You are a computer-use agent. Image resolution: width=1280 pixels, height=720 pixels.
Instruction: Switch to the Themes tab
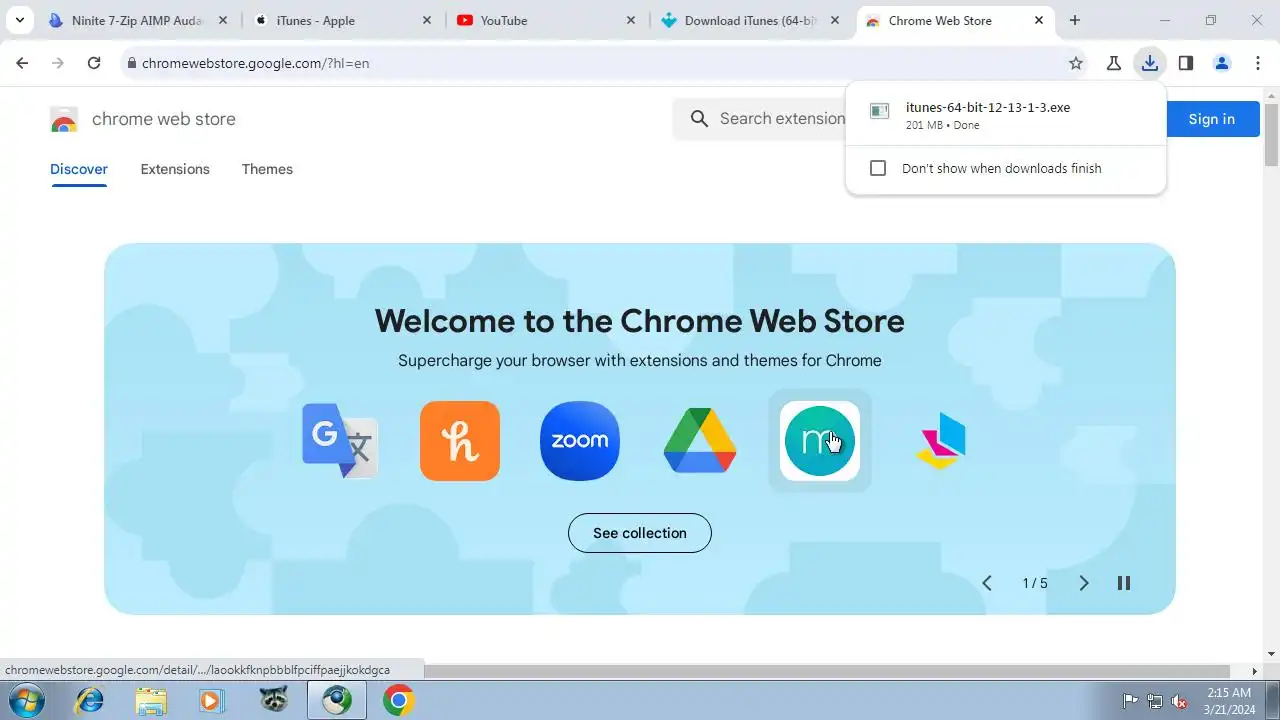coord(267,169)
